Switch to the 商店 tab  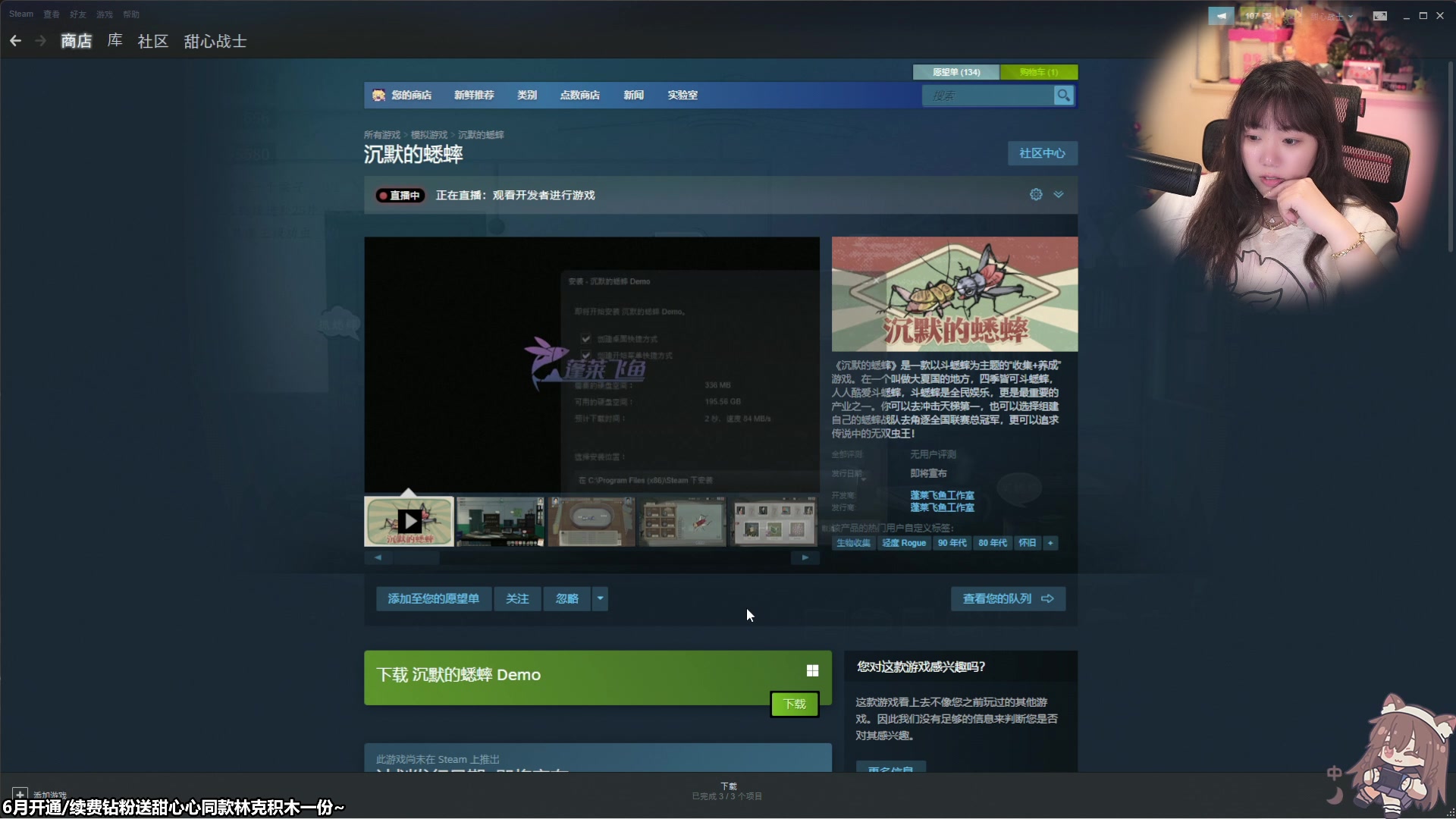[76, 41]
